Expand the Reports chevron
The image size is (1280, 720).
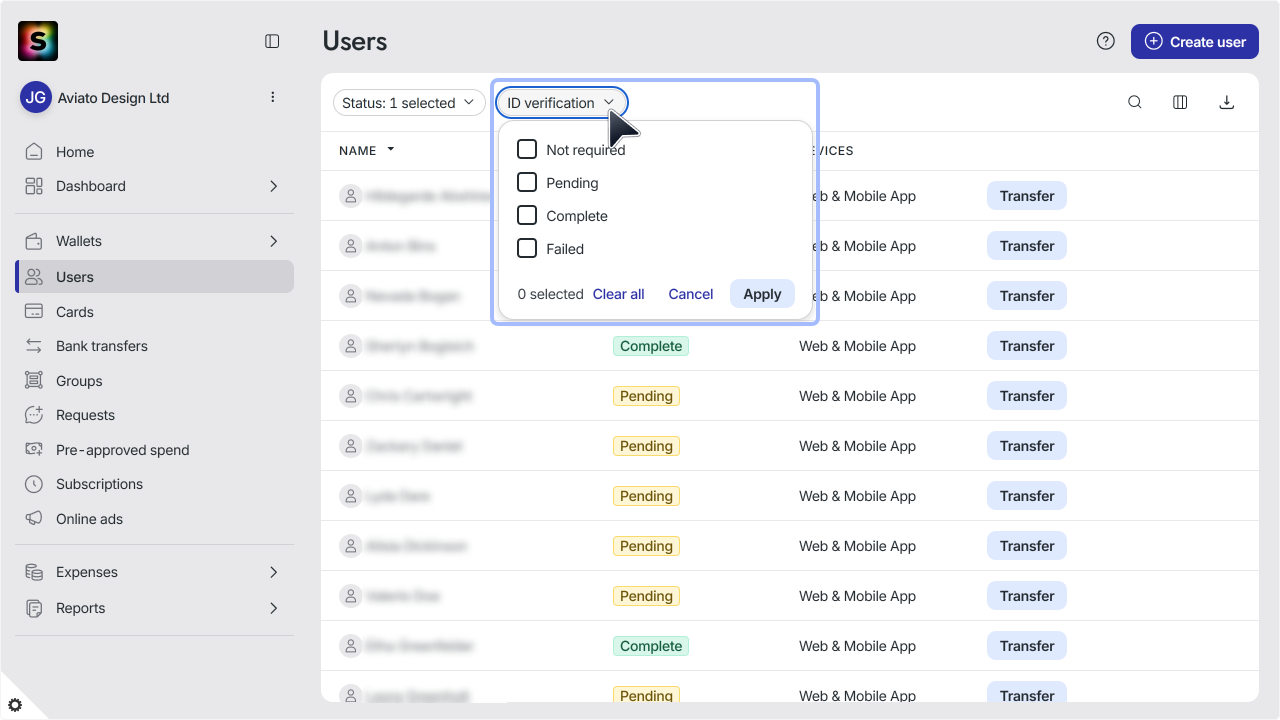pyautogui.click(x=274, y=608)
